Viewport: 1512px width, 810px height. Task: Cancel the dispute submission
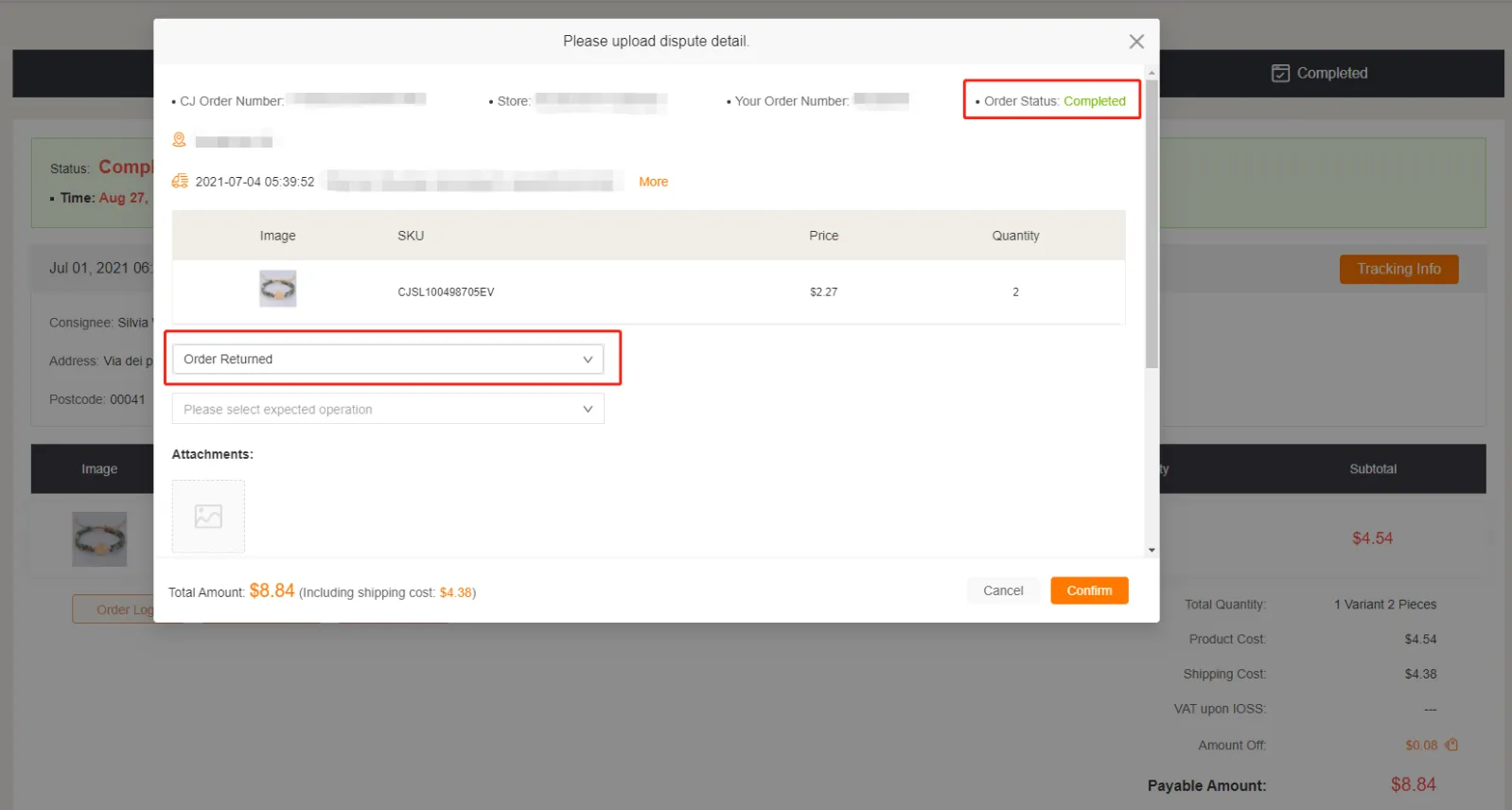[1003, 590]
